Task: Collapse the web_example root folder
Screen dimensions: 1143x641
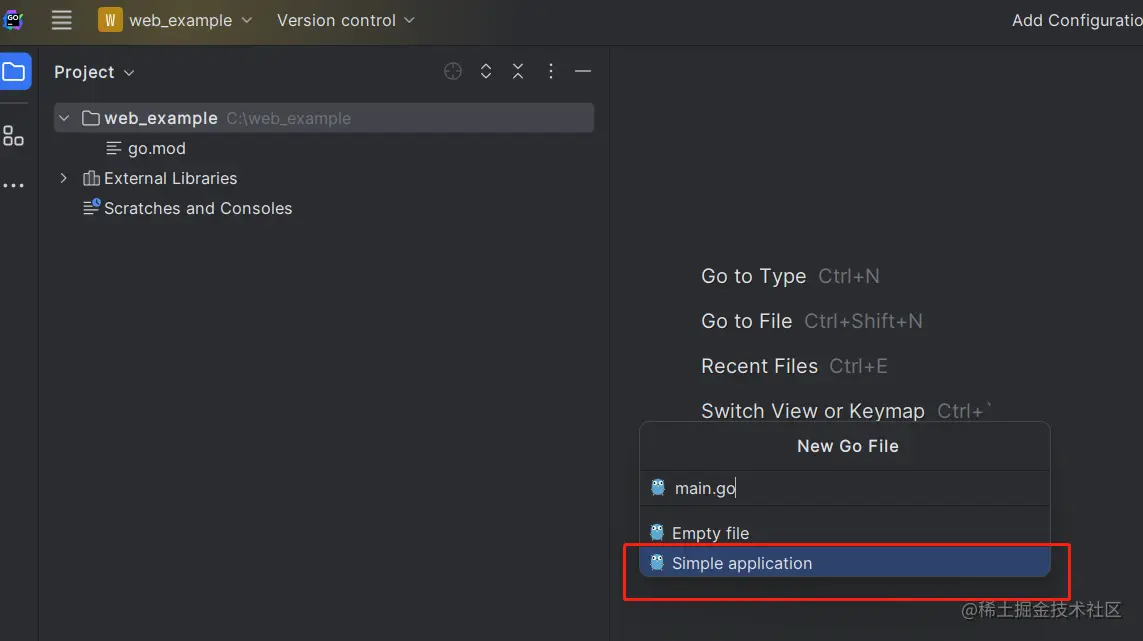Action: (64, 118)
